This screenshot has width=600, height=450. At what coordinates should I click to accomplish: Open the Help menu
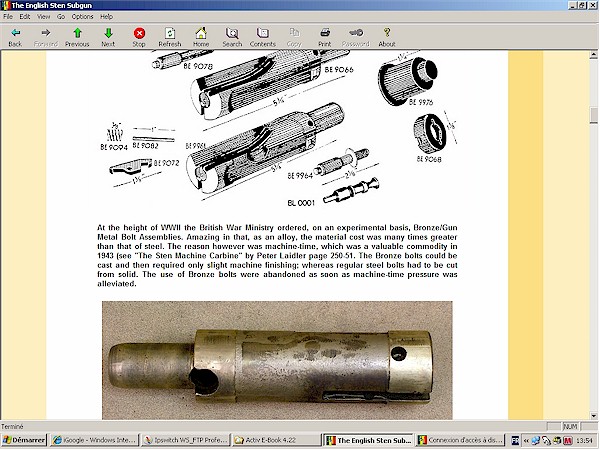click(106, 16)
